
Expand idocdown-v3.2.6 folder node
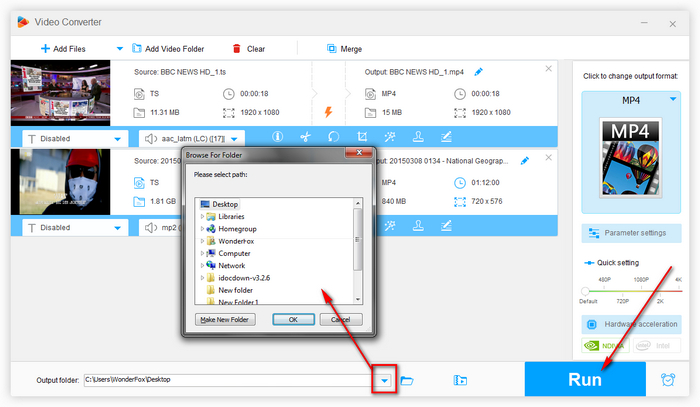tap(202, 278)
